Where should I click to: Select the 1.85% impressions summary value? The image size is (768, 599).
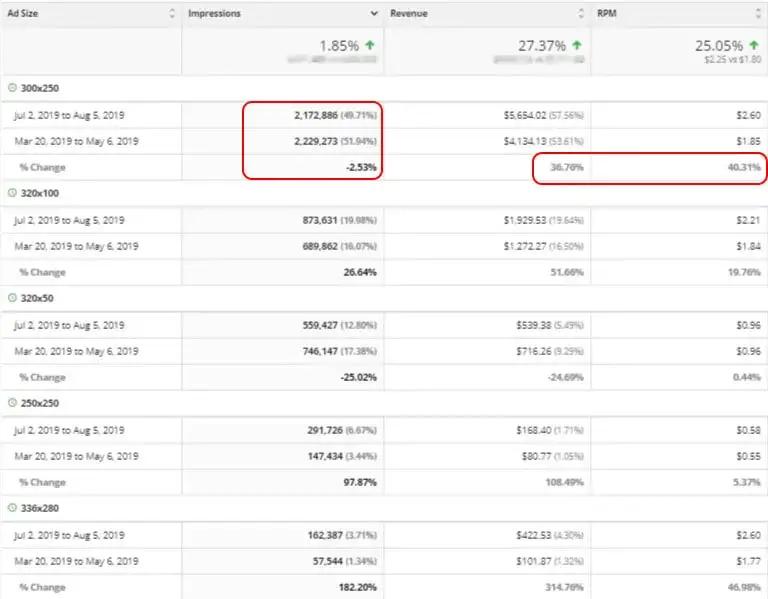(339, 46)
